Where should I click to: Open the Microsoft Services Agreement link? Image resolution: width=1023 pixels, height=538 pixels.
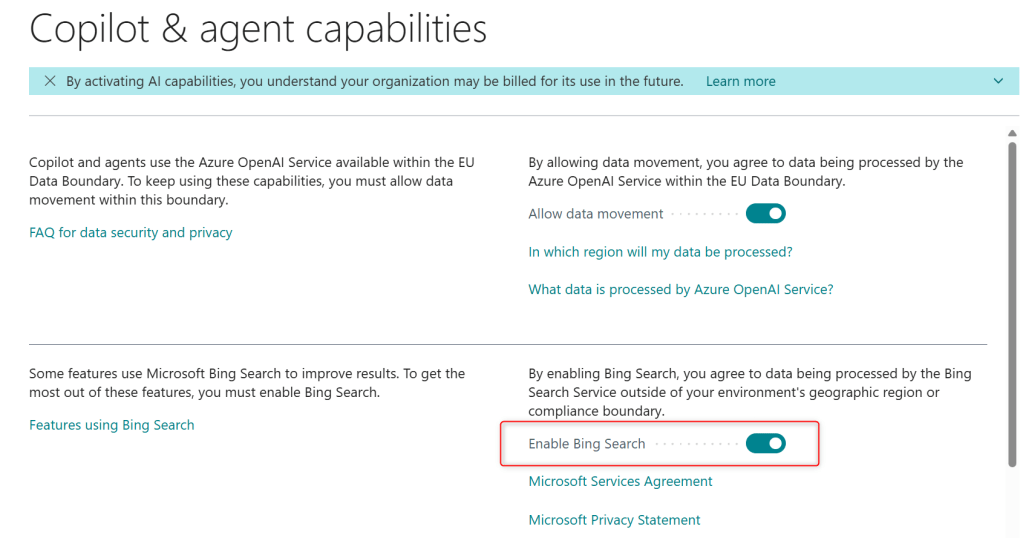620,481
